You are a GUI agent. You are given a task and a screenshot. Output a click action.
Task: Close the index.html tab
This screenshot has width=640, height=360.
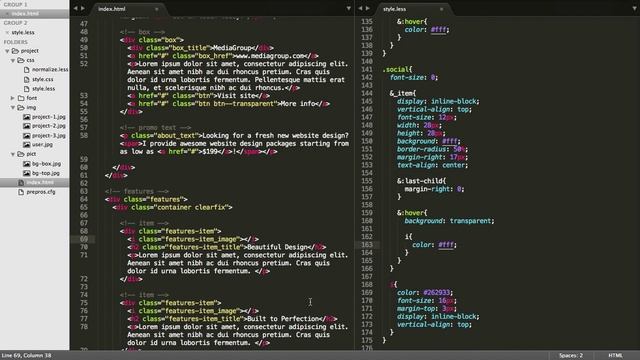[x=156, y=9]
